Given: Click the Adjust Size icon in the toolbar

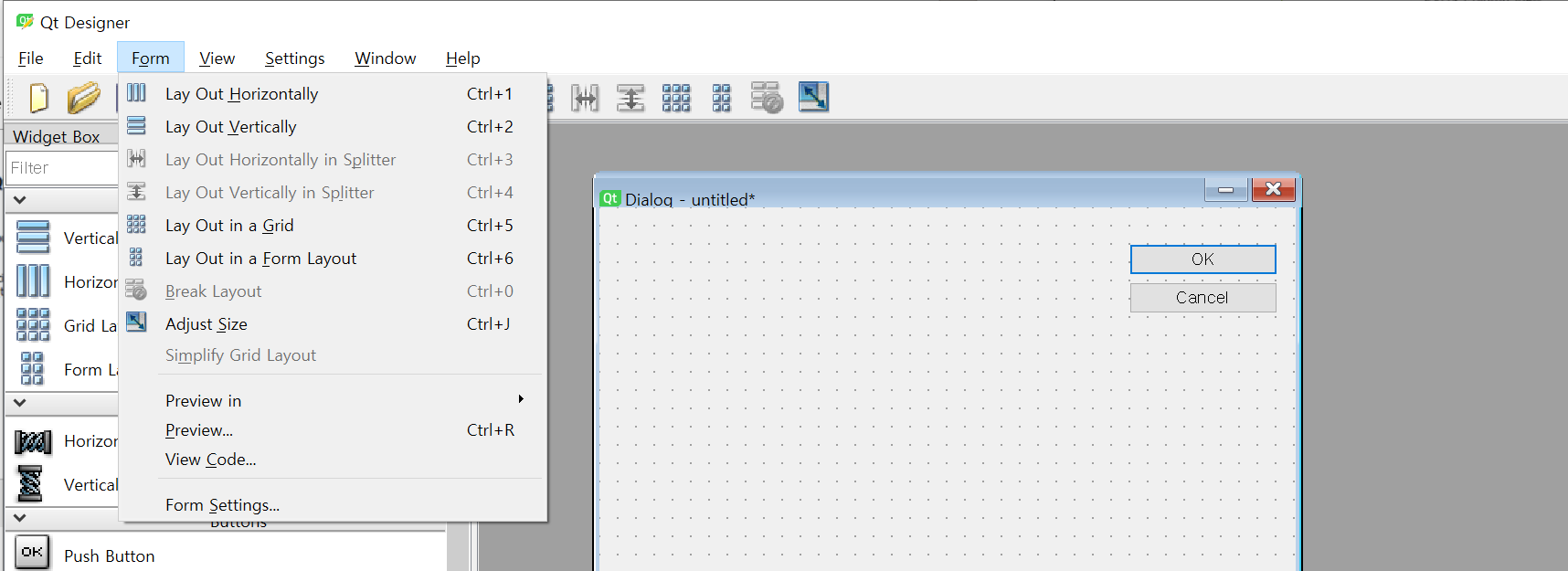Looking at the screenshot, I should 813,97.
